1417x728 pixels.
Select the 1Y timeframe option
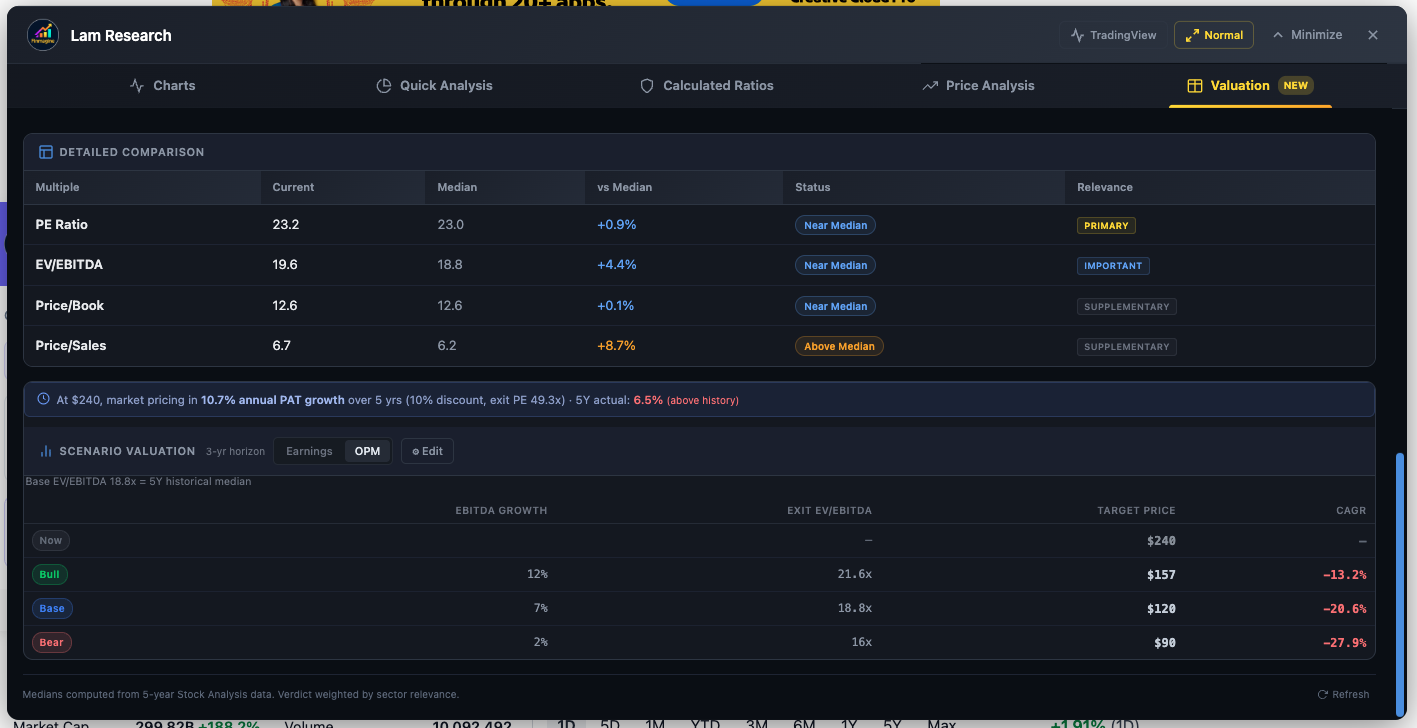(846, 722)
